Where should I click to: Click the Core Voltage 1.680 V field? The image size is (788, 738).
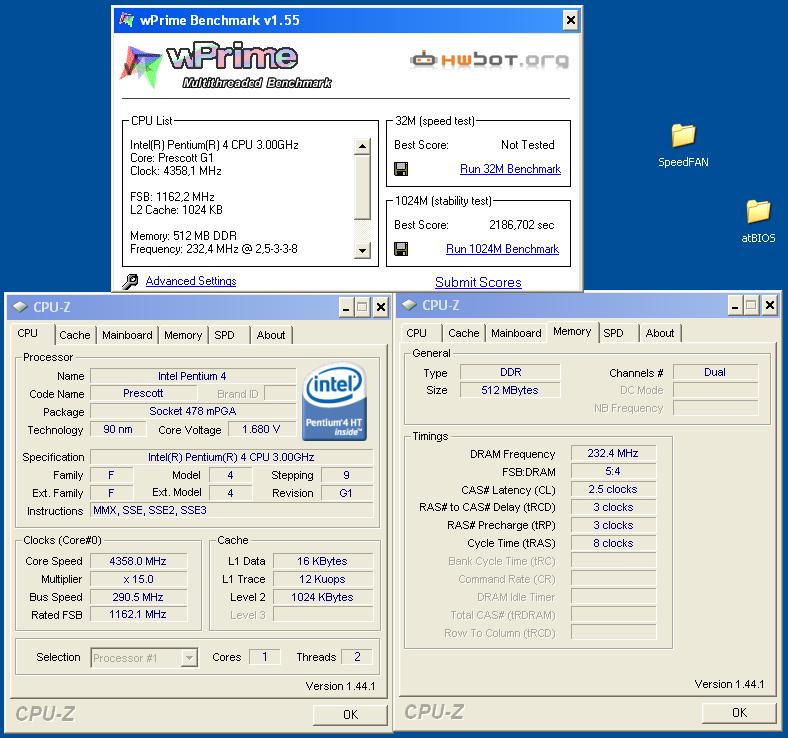(261, 430)
